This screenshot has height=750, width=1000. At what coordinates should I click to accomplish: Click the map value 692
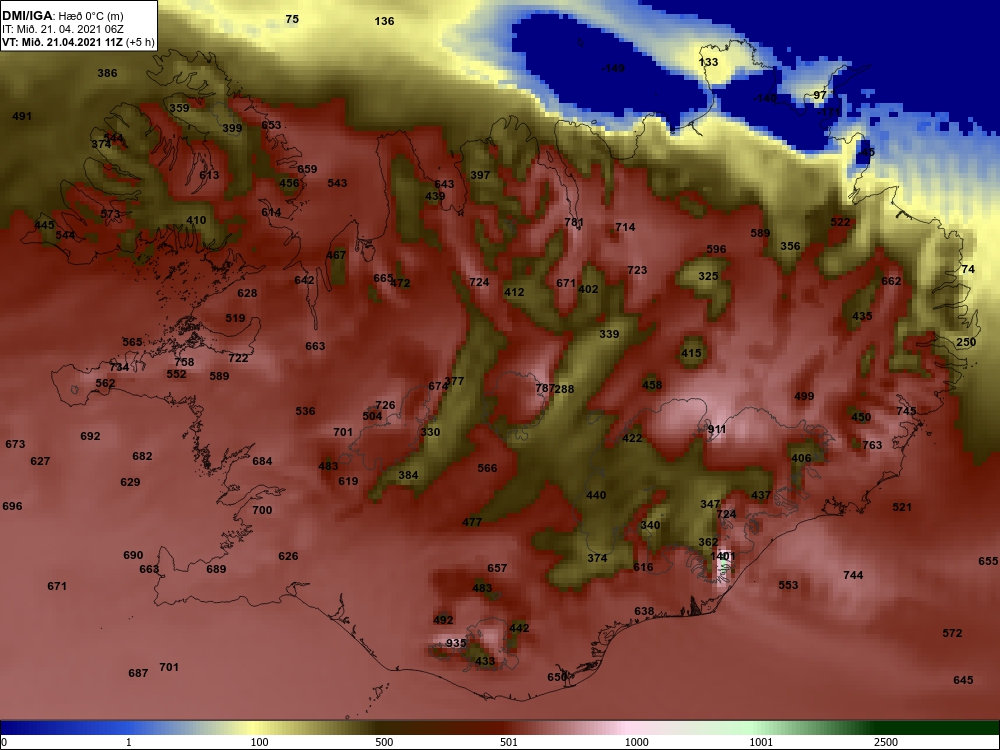click(90, 436)
